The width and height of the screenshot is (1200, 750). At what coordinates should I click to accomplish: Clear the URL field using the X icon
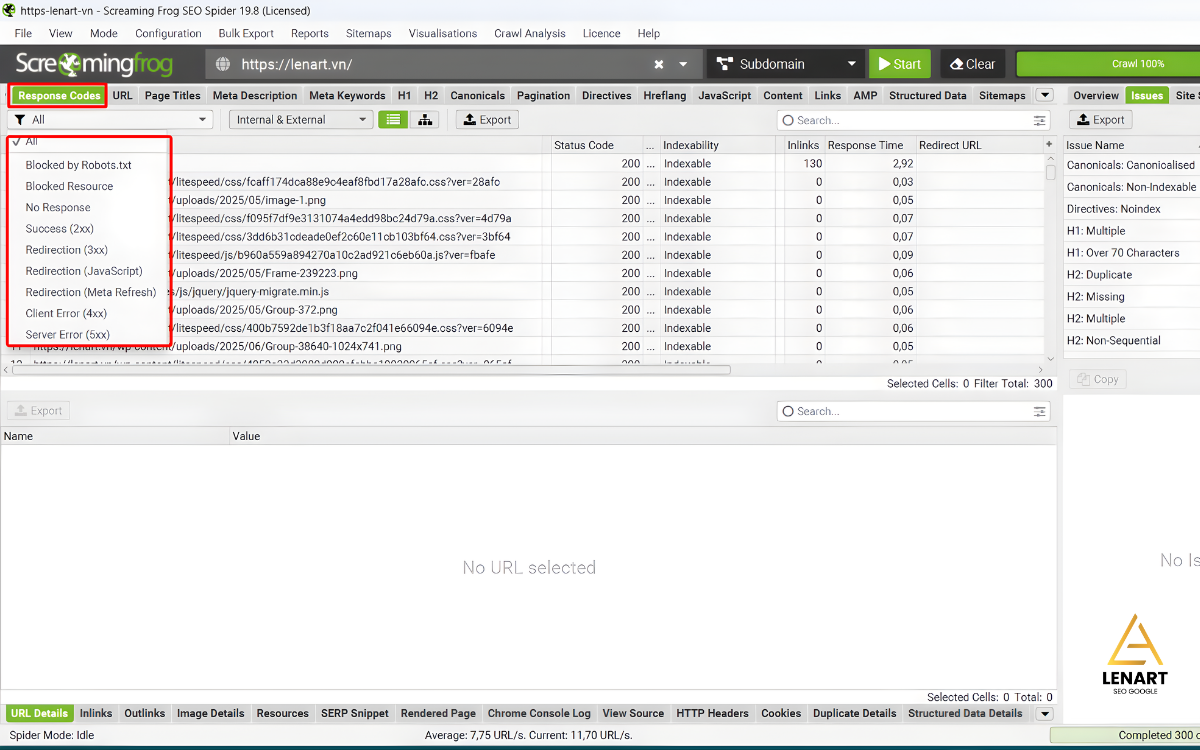[658, 63]
